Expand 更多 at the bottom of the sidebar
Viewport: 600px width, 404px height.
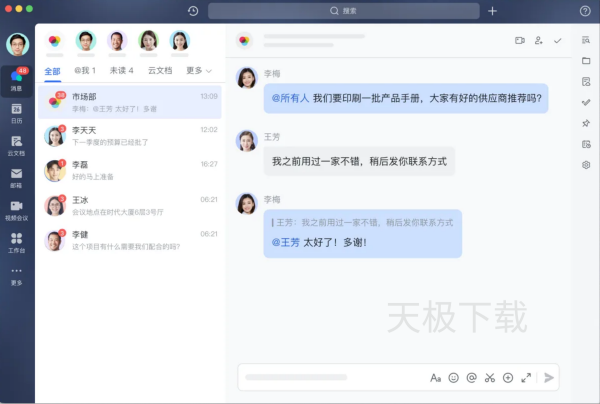[x=17, y=273]
